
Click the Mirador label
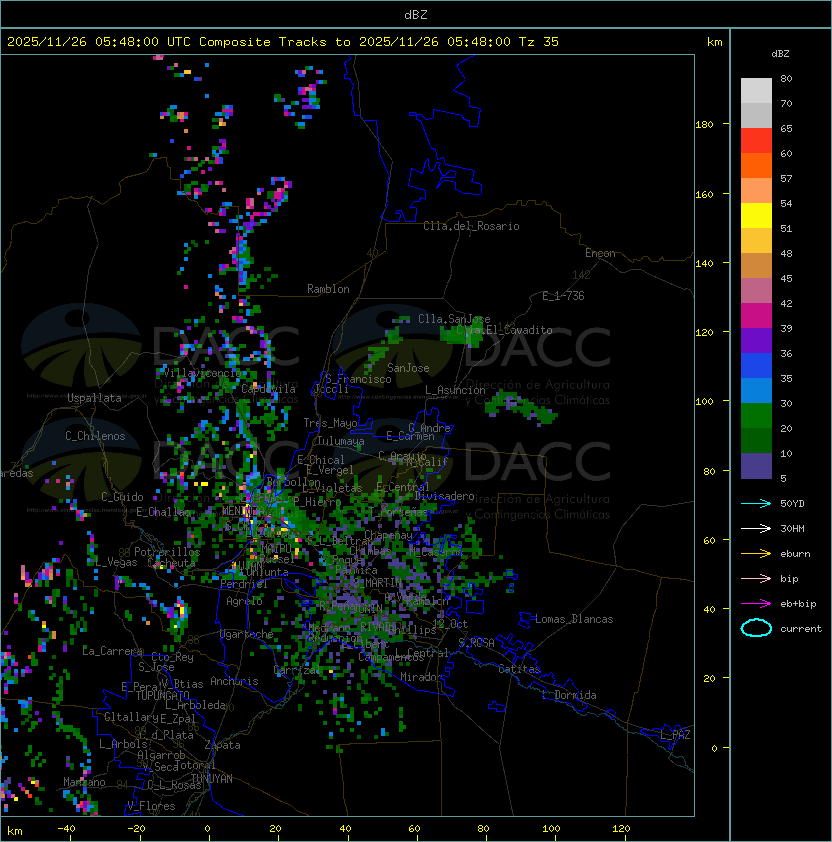pos(422,677)
